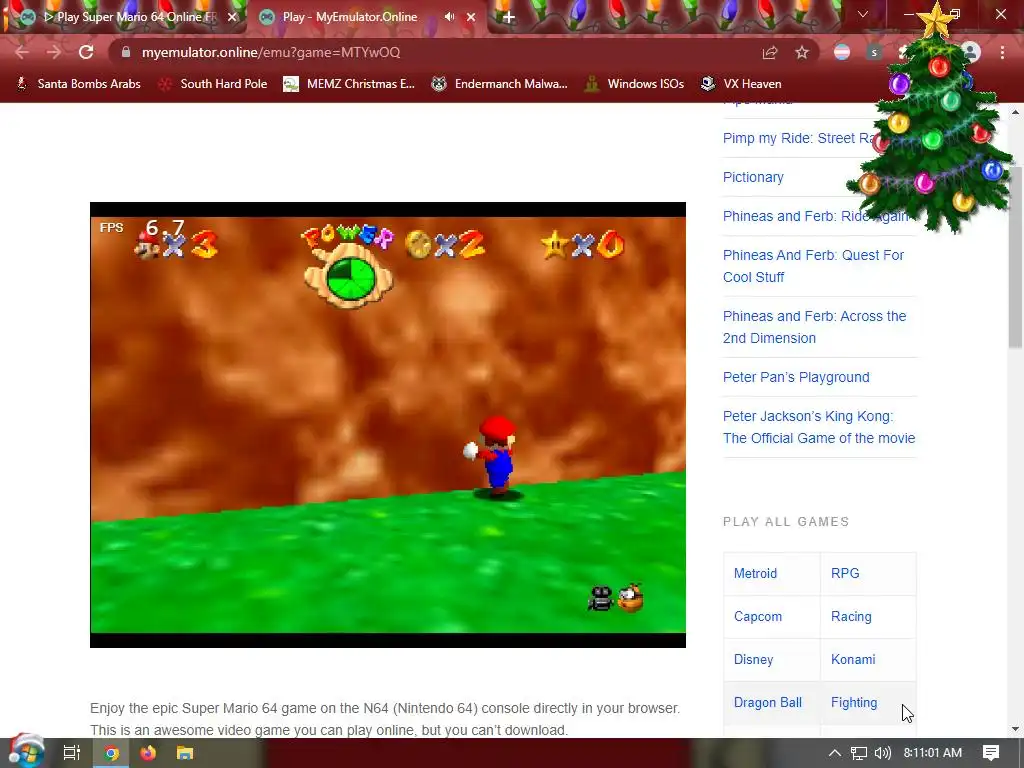Screen dimensions: 1024x768
Task: Select the Konami category
Action: [853, 660]
